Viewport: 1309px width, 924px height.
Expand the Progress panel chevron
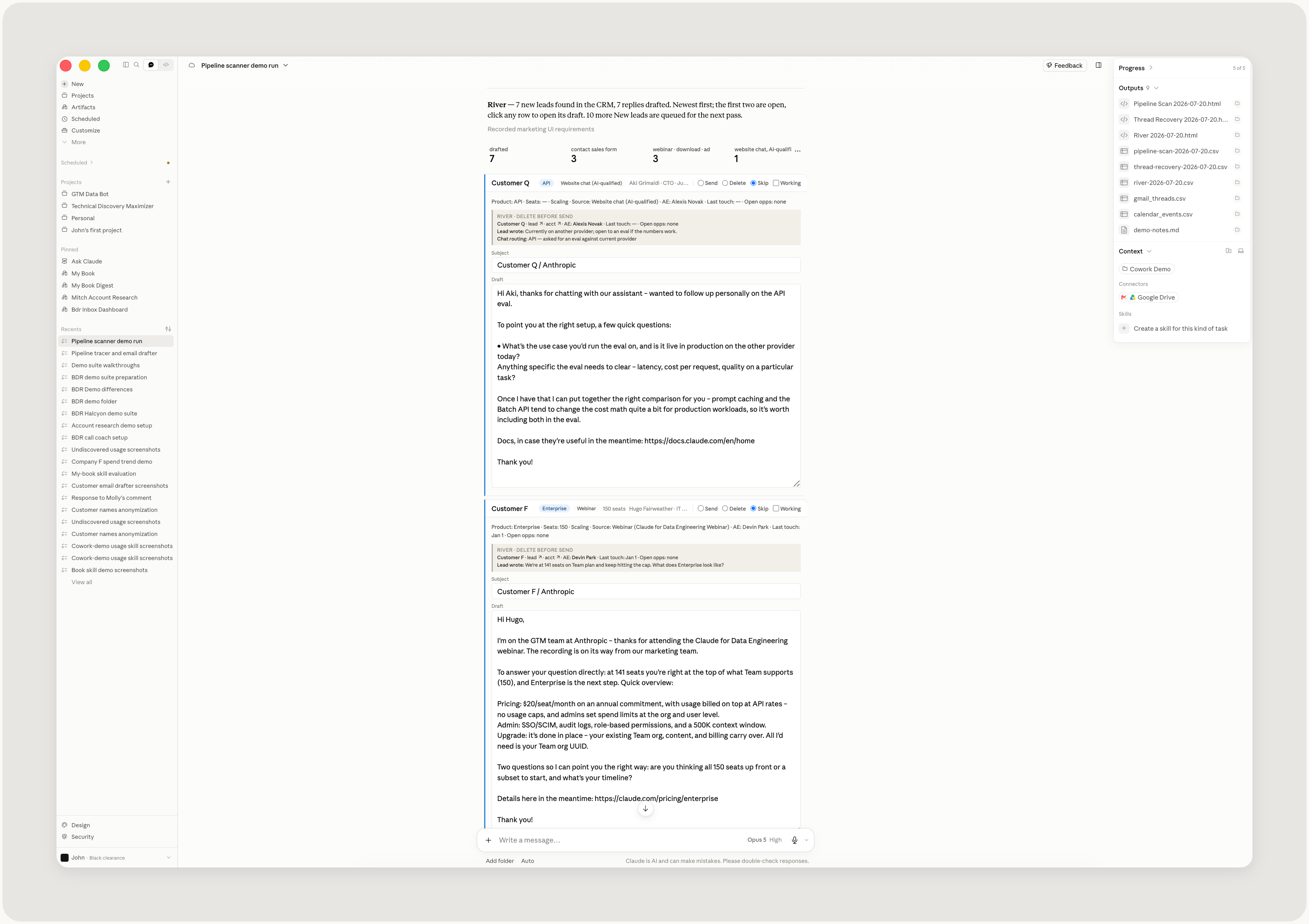pyautogui.click(x=1151, y=68)
